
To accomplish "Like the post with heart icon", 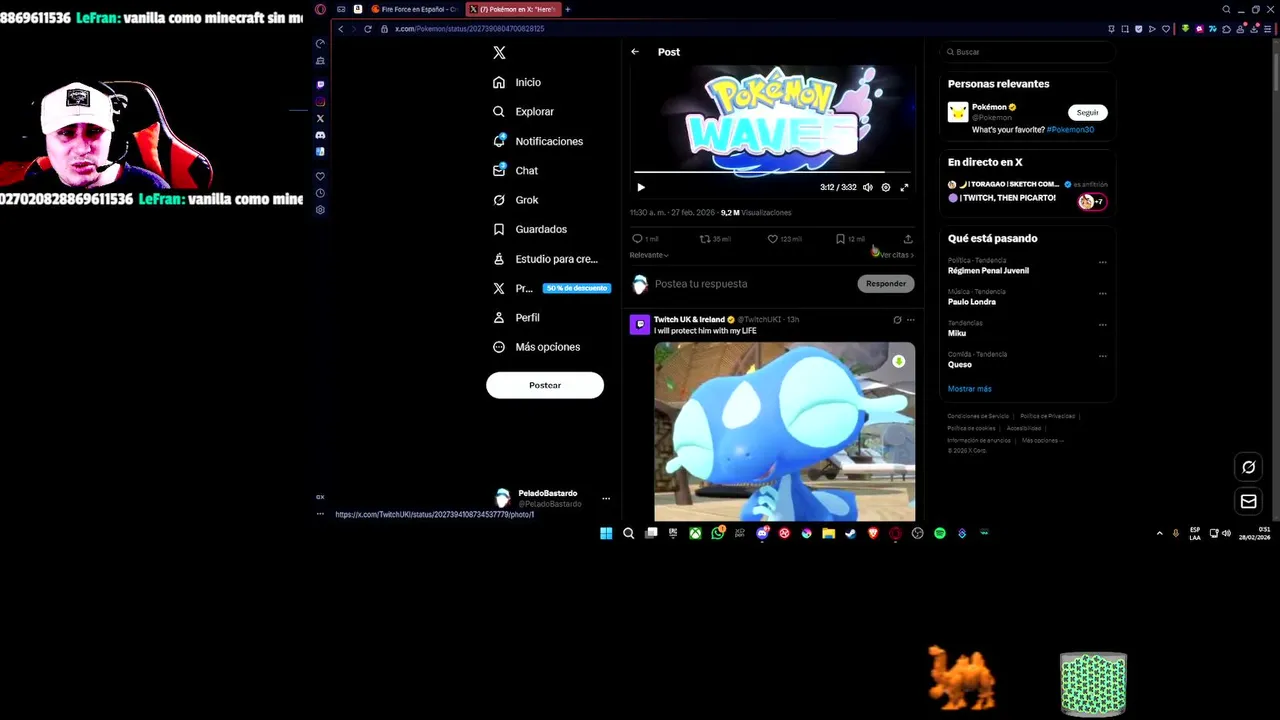I will pyautogui.click(x=772, y=239).
